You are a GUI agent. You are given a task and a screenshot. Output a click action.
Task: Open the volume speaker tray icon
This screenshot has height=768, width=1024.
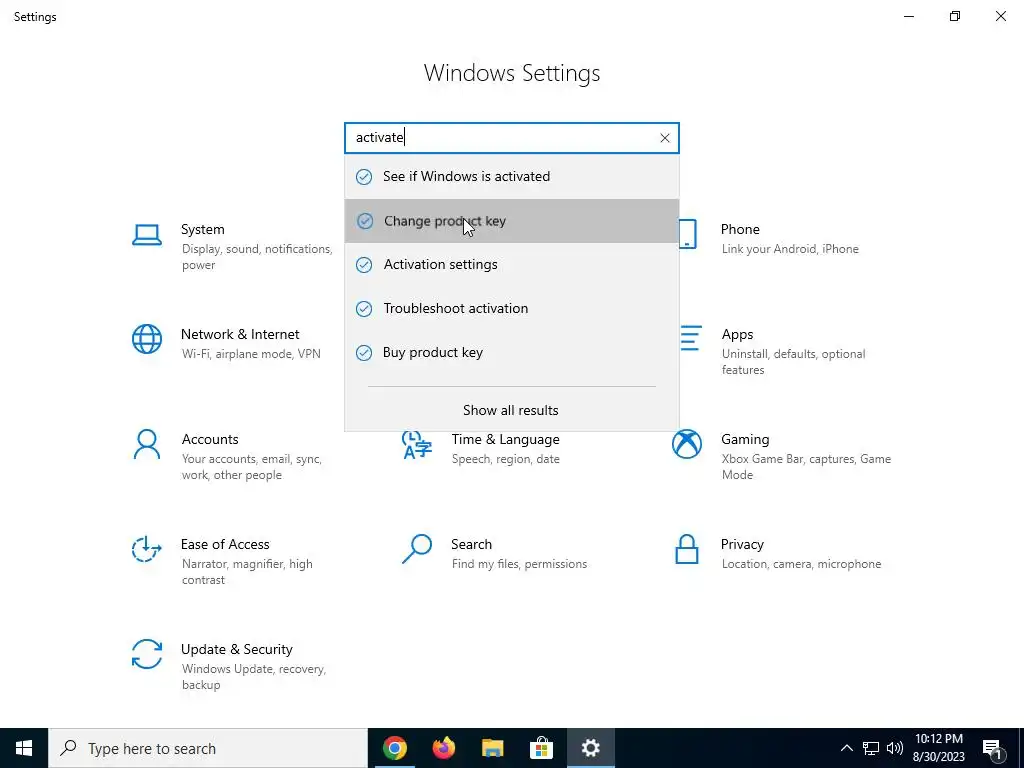(x=895, y=748)
